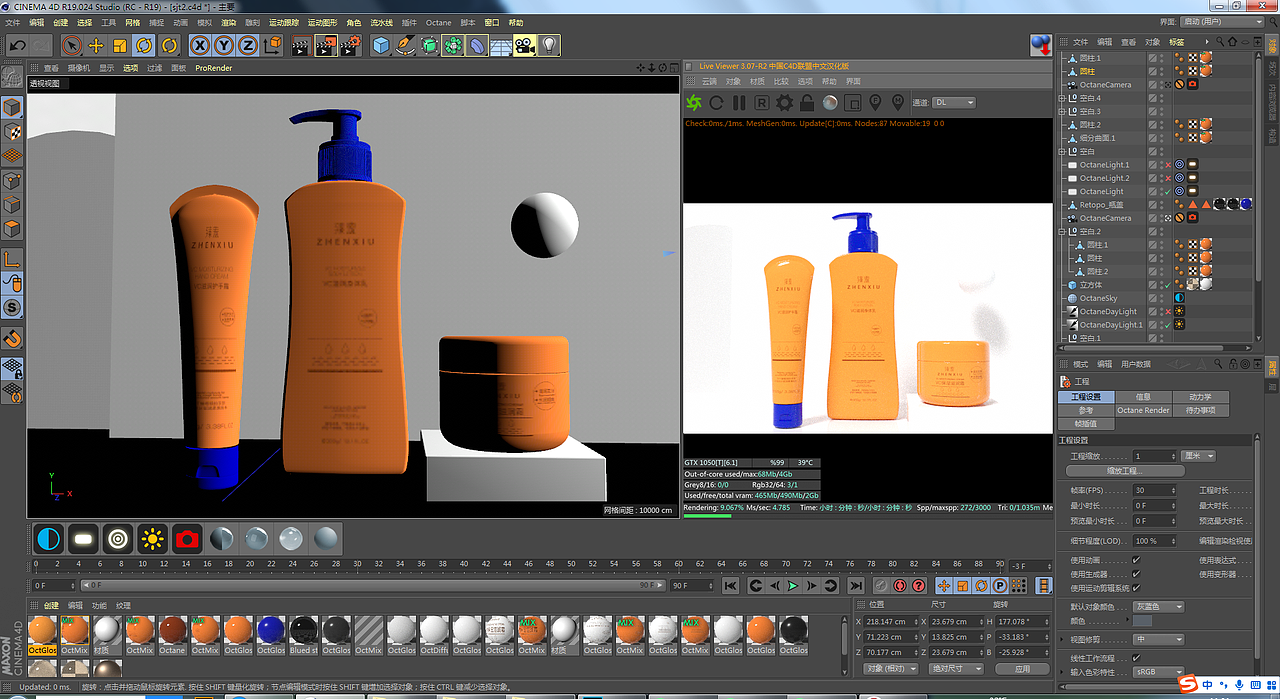Screen dimensions: 1280x699
Task: Click the 应用 apply button
Action: (x=1021, y=668)
